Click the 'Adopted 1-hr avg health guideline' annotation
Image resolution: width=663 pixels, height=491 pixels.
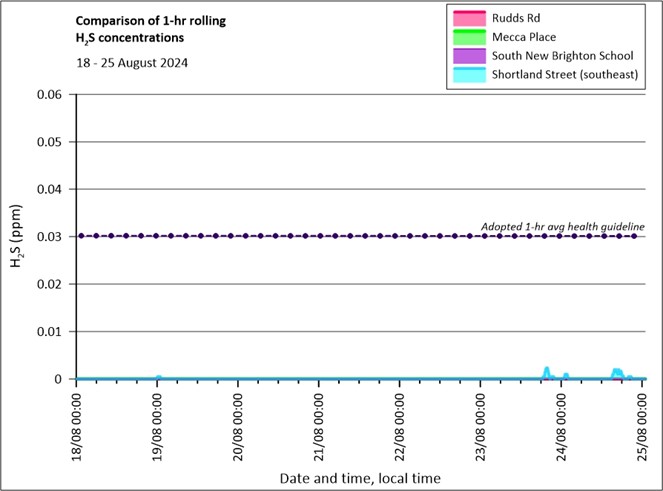561,226
